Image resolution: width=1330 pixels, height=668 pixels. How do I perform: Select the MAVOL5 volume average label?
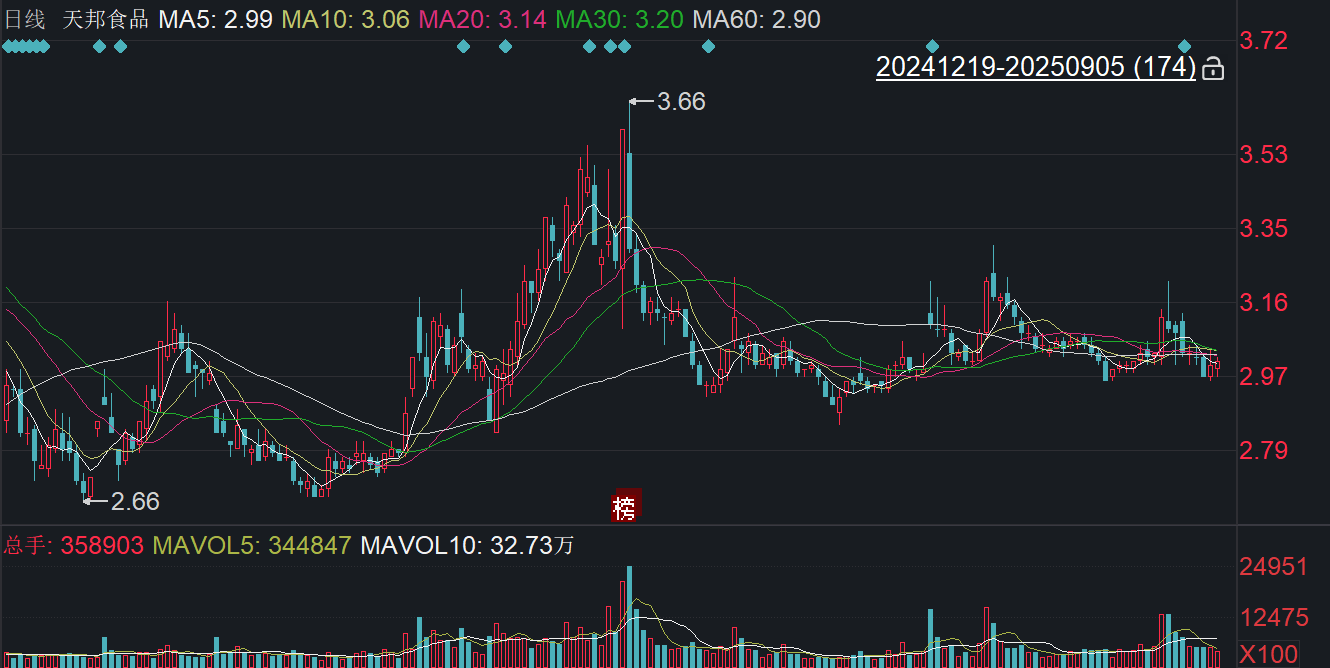coord(253,545)
